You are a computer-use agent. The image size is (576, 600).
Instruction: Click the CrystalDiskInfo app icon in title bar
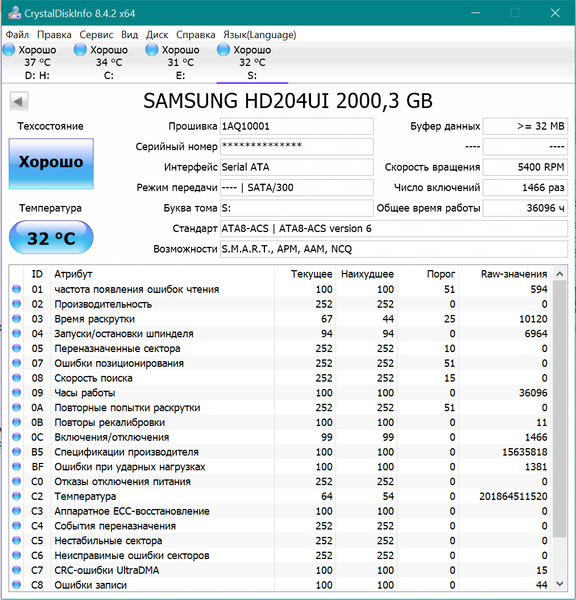[15, 13]
